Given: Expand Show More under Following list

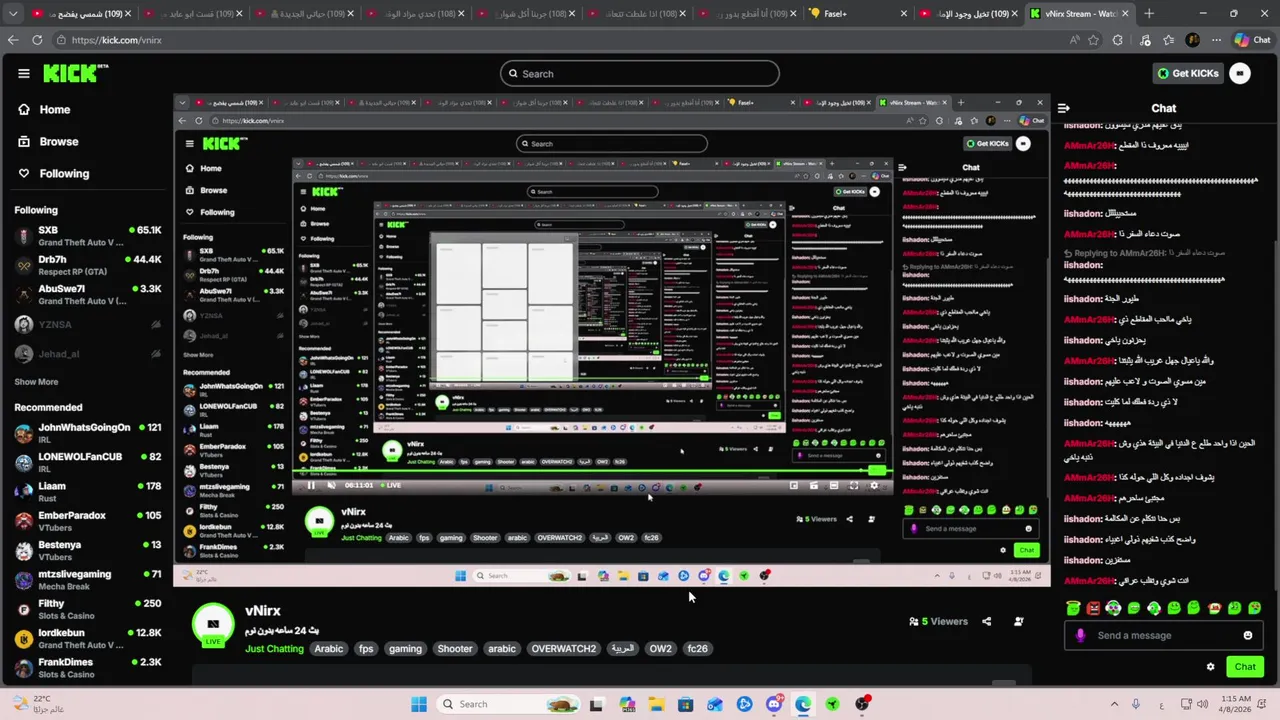Looking at the screenshot, I should 36,382.
